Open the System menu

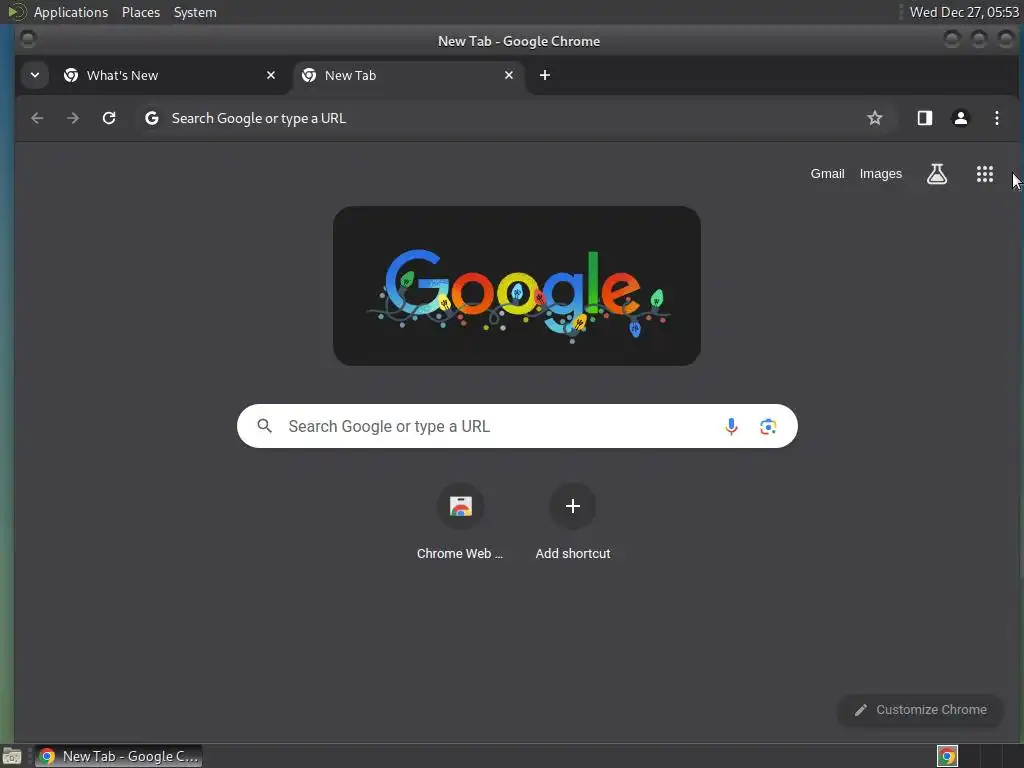coord(195,12)
